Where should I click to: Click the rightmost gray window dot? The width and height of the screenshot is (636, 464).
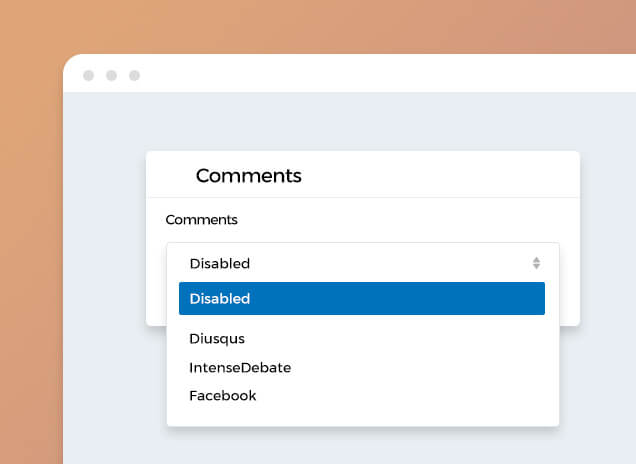click(134, 76)
